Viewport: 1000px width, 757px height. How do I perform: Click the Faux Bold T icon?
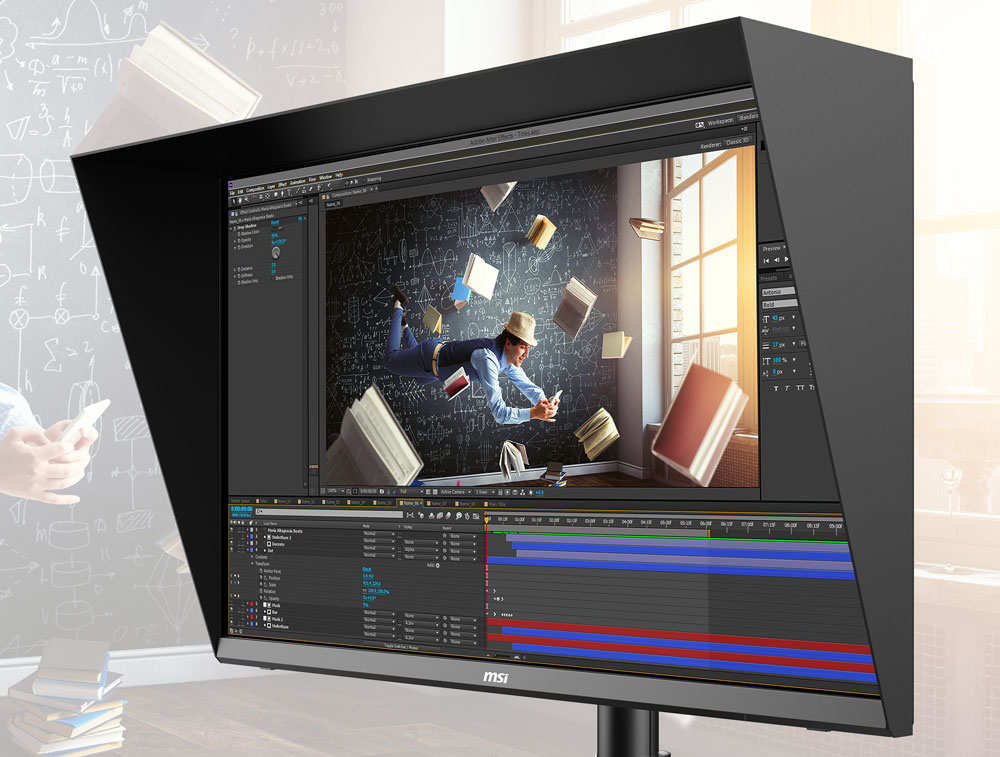(x=775, y=387)
